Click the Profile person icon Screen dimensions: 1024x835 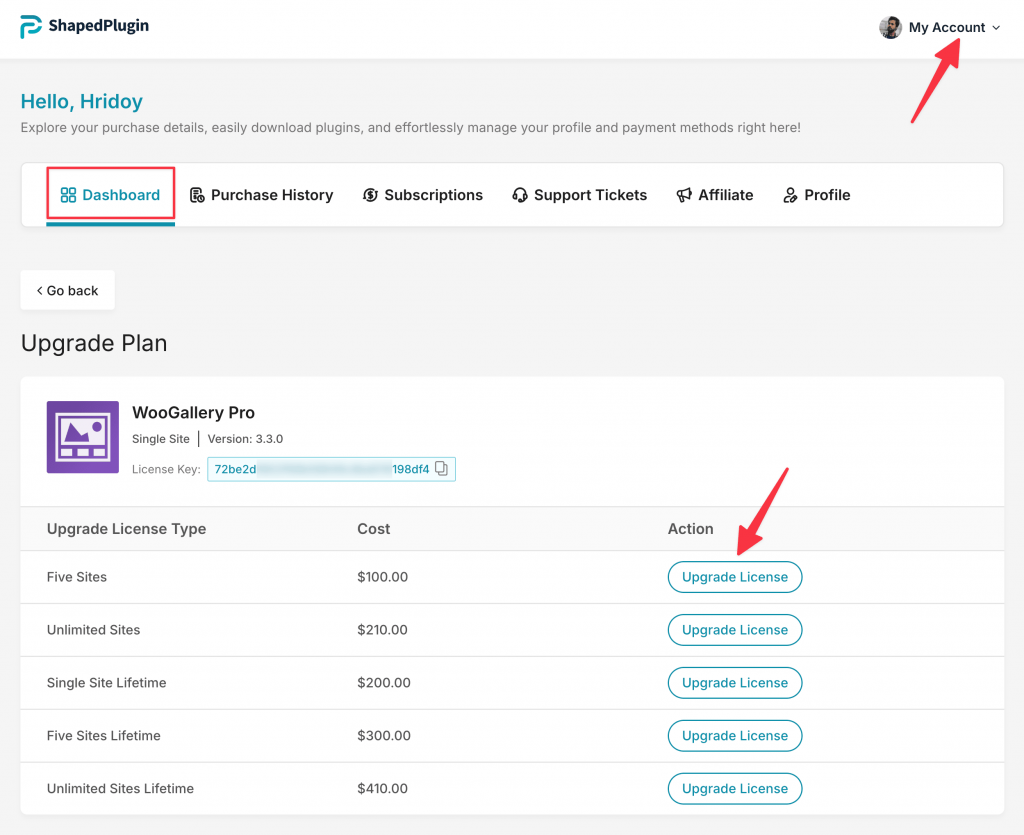click(790, 195)
